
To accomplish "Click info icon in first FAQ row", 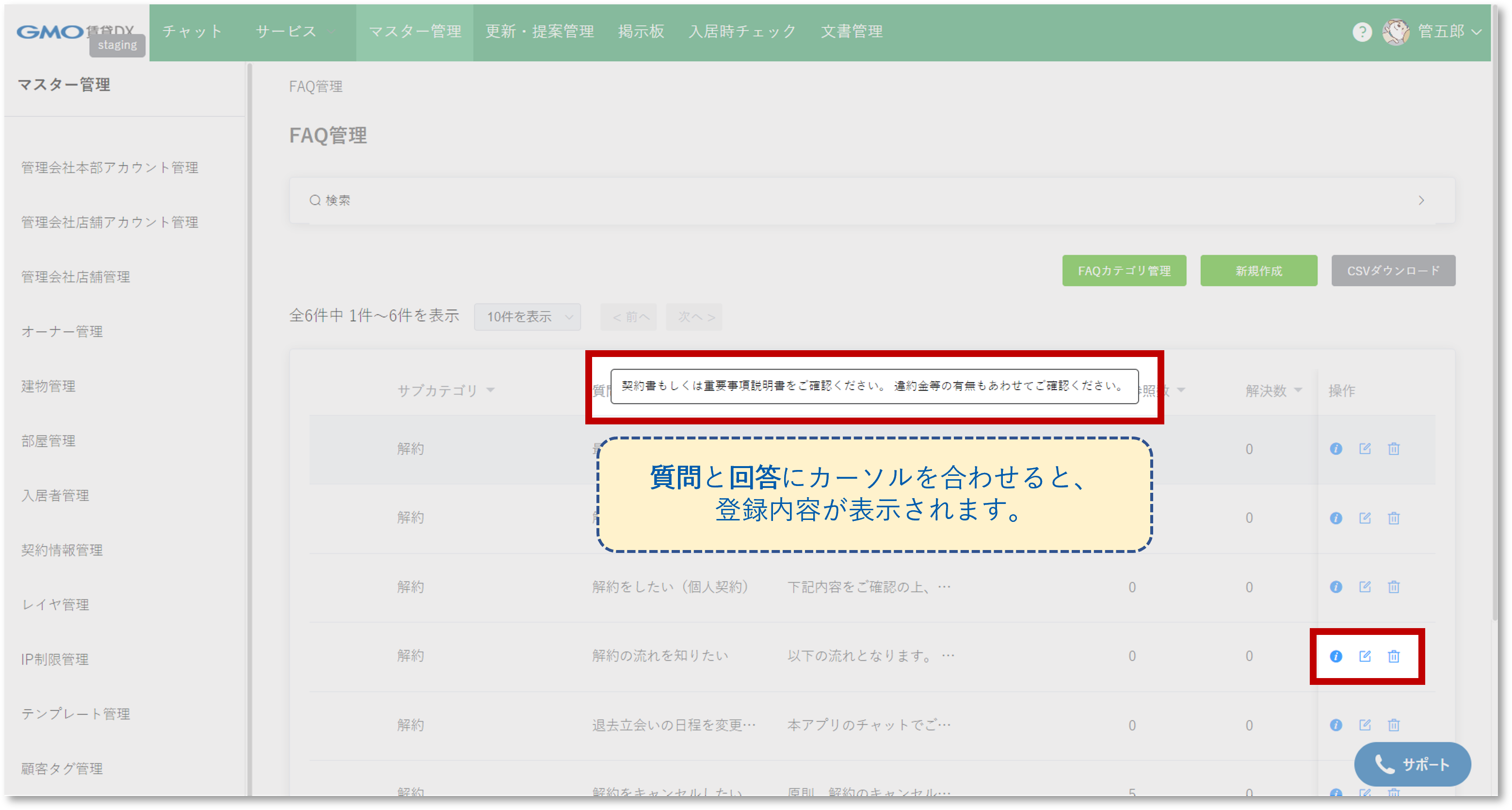I will [1336, 449].
